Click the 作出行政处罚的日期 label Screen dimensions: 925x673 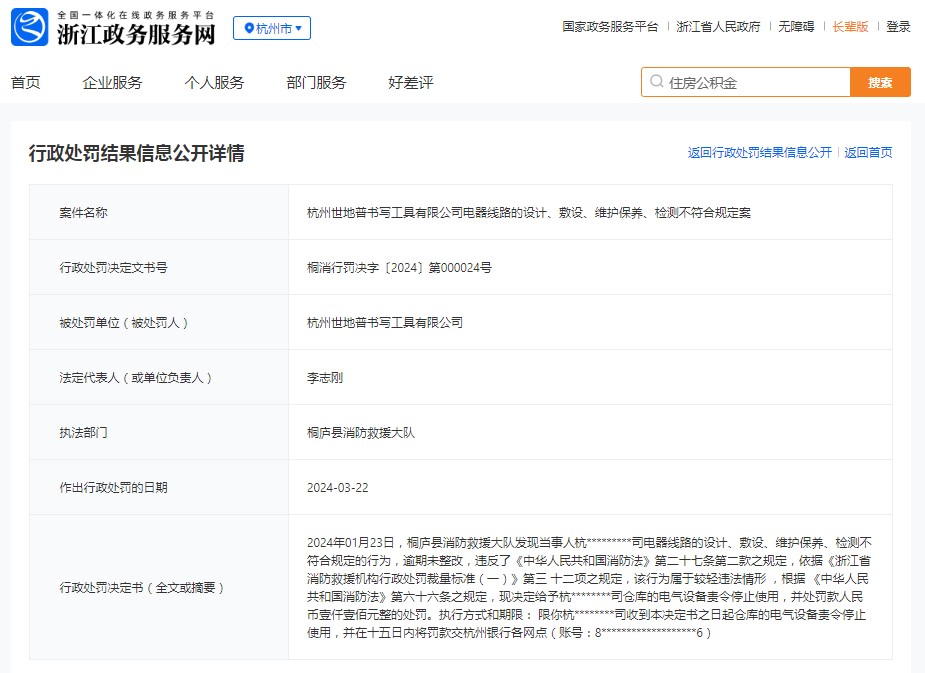pos(113,488)
